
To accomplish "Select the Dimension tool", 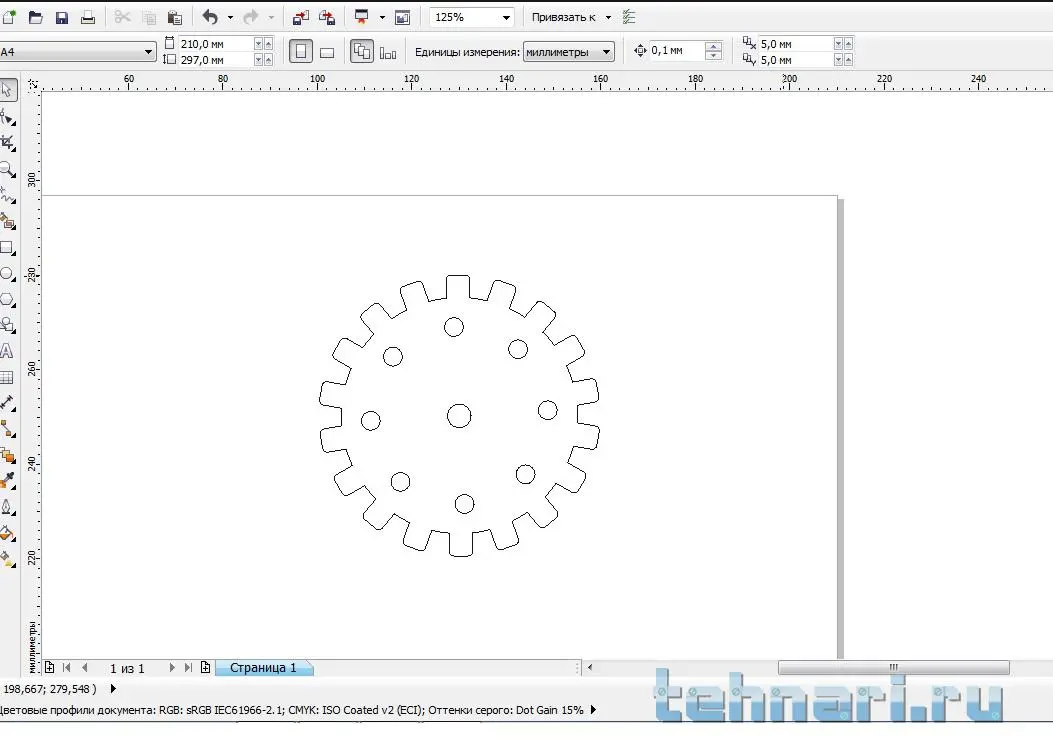I will 7,403.
